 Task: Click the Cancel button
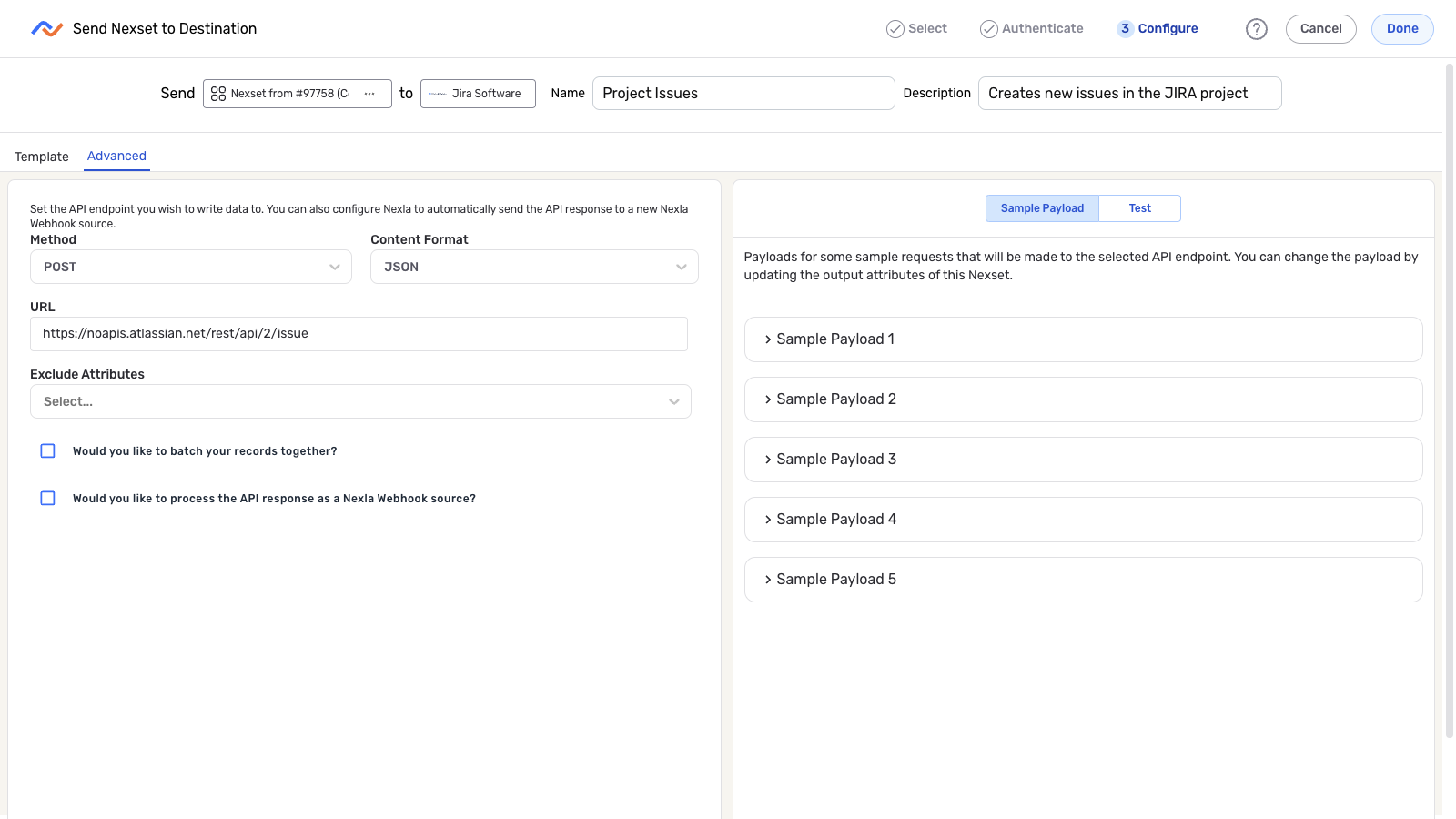(1320, 29)
